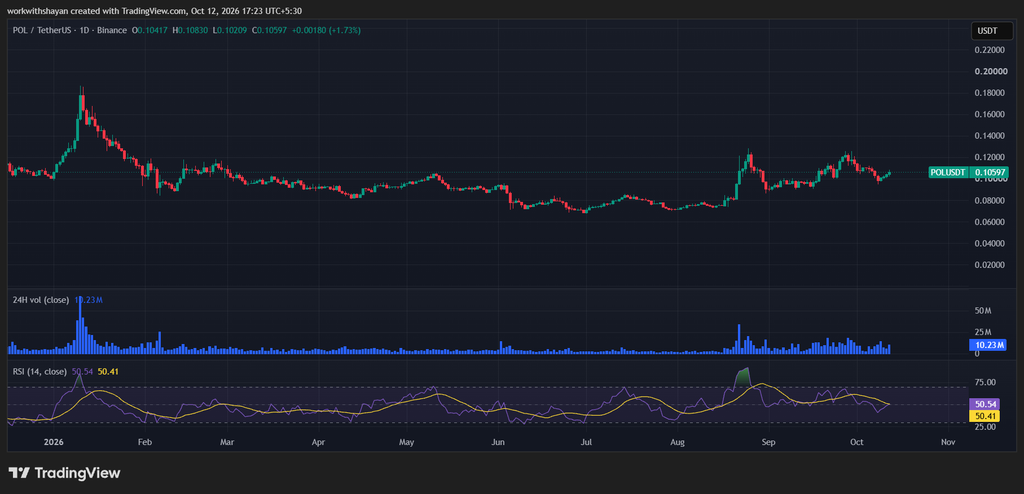Click the 24H vol (close) indicator label
The height and width of the screenshot is (494, 1024).
click(42, 300)
